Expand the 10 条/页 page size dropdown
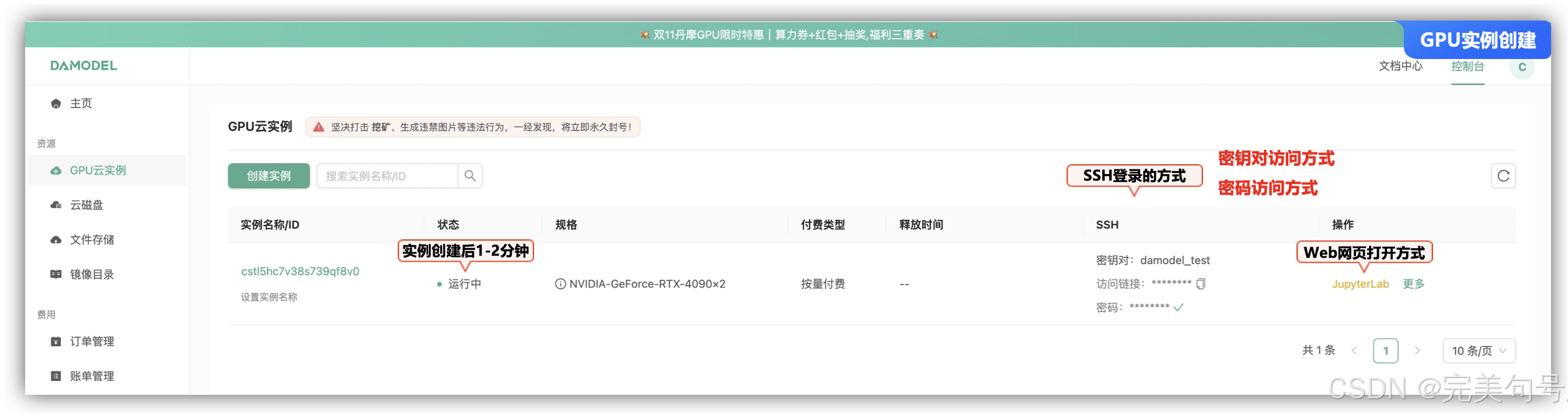This screenshot has width=1568, height=414. [x=1478, y=351]
